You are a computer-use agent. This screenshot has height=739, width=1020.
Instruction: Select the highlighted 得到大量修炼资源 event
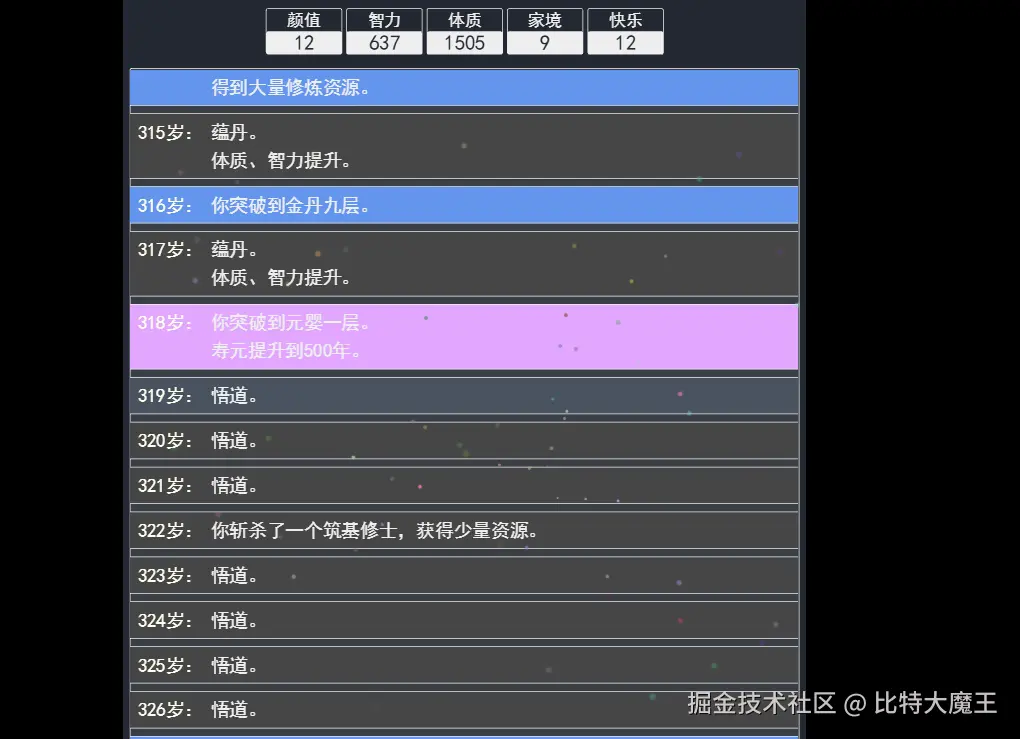click(463, 87)
